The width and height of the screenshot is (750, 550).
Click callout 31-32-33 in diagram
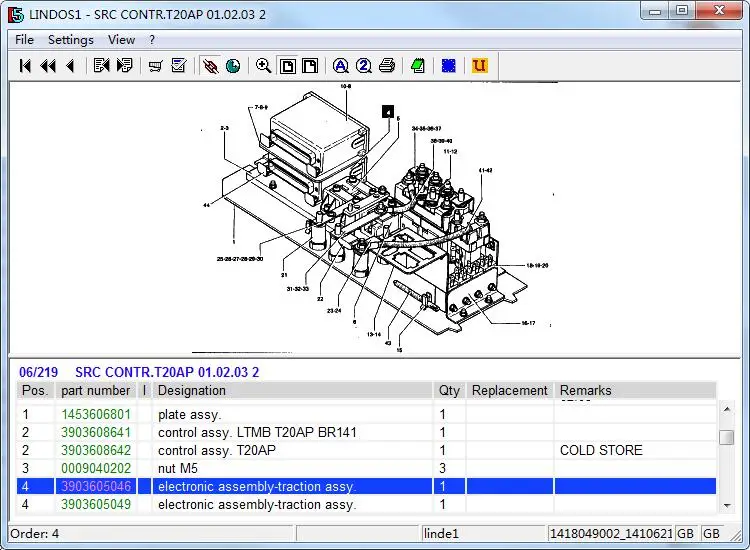pyautogui.click(x=298, y=289)
